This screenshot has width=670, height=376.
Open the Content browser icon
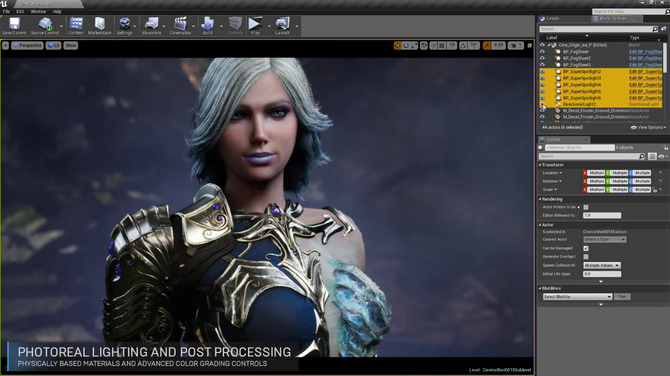pos(76,26)
